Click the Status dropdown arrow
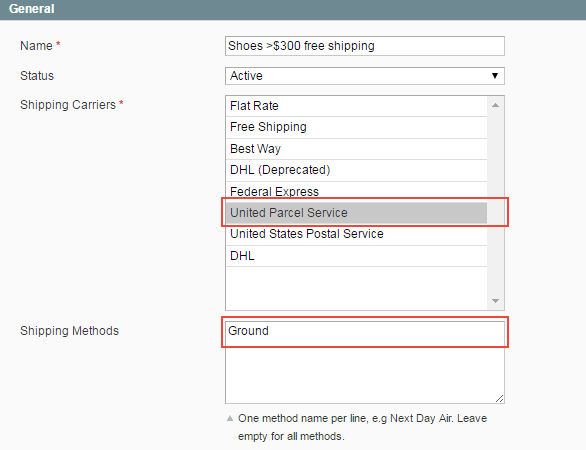Viewport: 586px width, 450px height. (495, 76)
